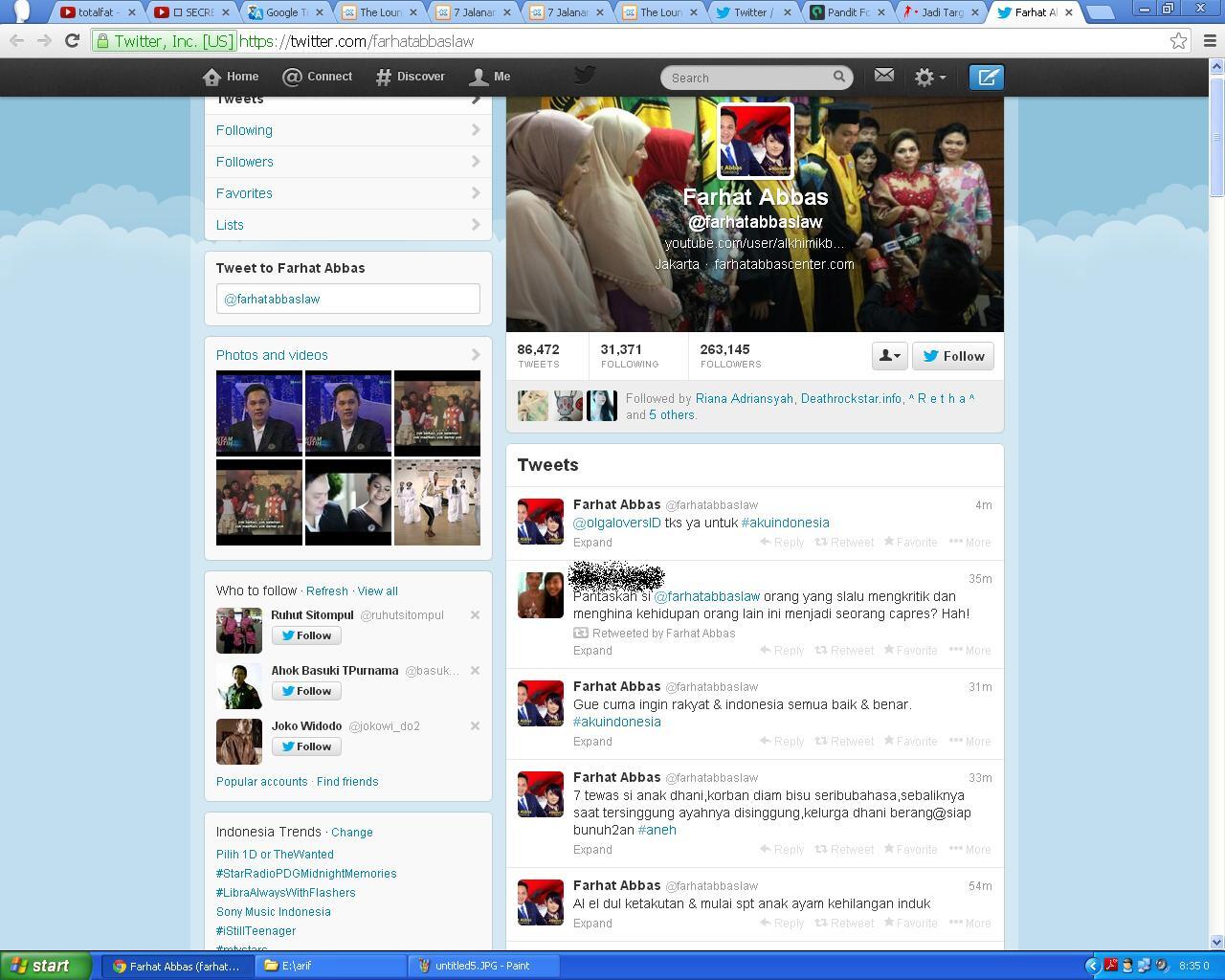Image resolution: width=1225 pixels, height=980 pixels.
Task: Open Farhat Abbas profile avatar picture
Action: (x=755, y=141)
